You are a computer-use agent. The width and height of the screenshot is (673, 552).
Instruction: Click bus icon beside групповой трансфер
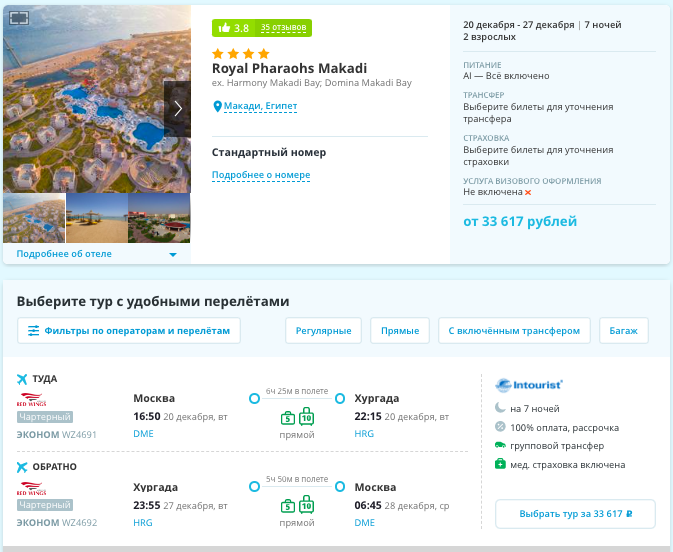tap(500, 445)
